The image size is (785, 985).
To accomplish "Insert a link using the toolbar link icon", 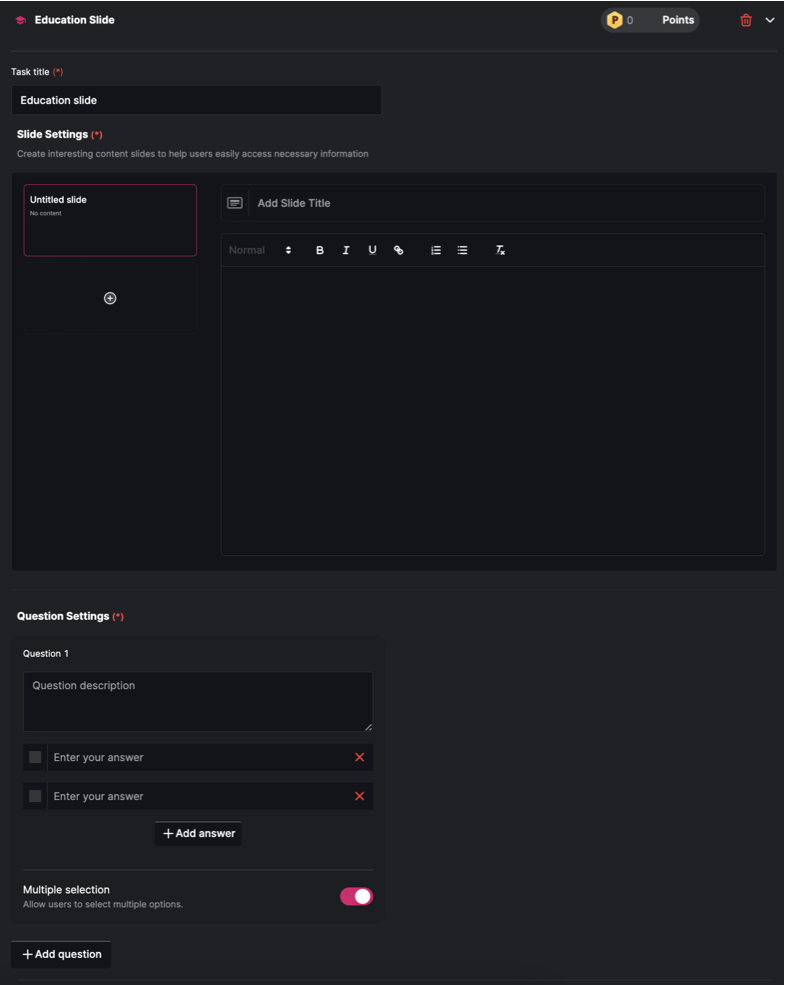I will point(398,250).
